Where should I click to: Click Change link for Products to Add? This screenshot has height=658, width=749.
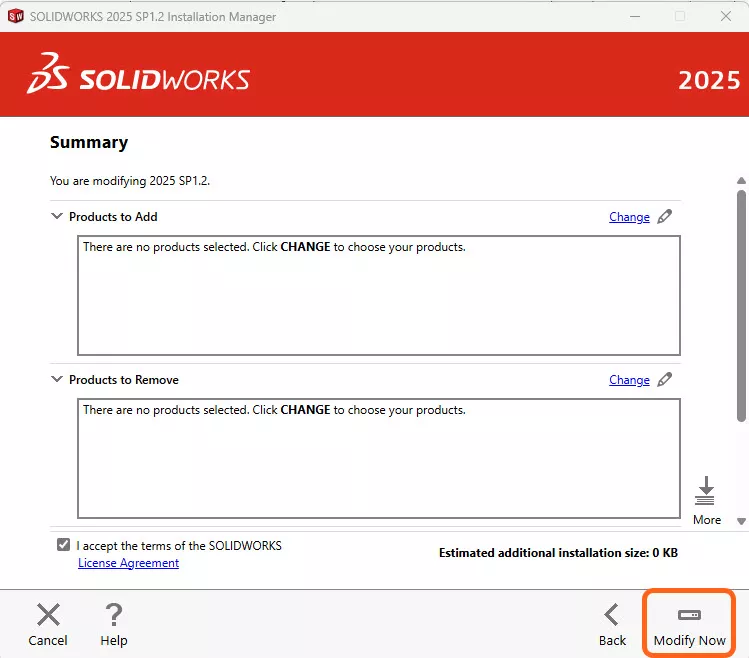click(629, 217)
